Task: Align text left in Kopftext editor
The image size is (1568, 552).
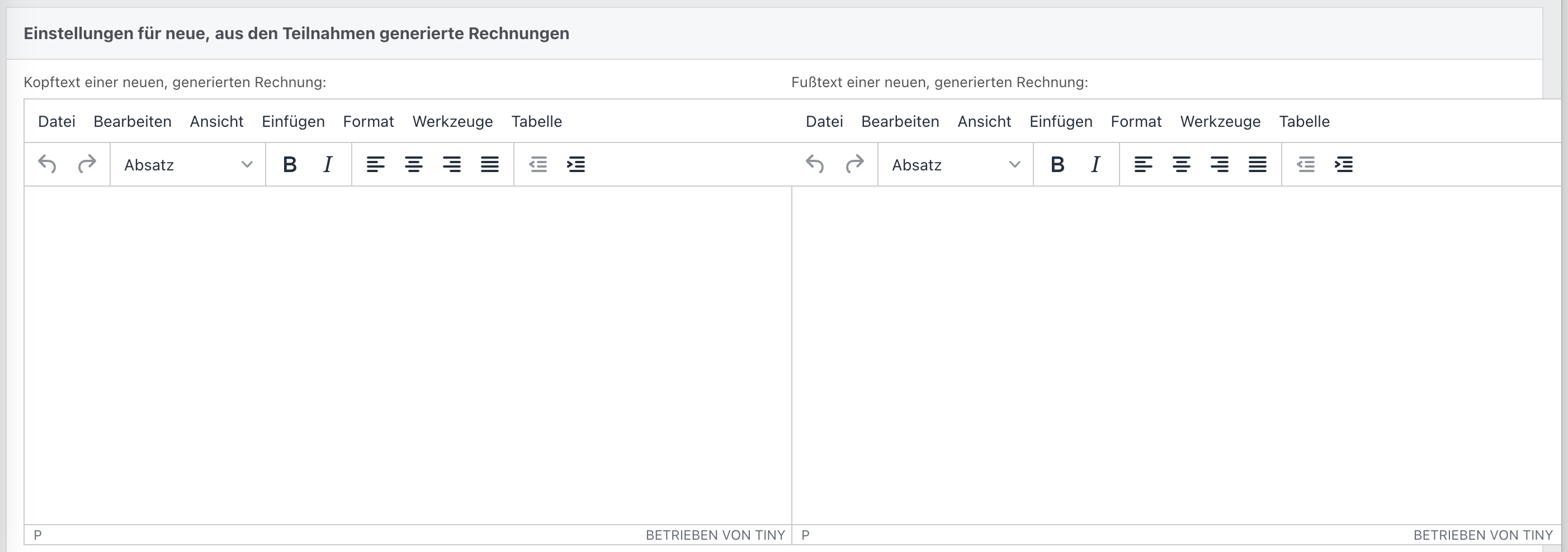Action: click(376, 164)
